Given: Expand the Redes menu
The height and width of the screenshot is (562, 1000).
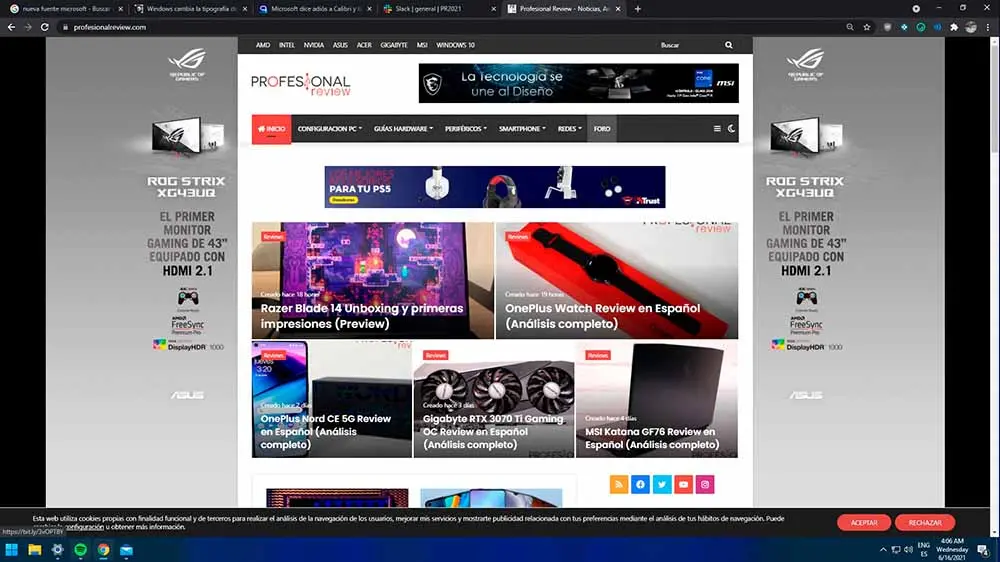Looking at the screenshot, I should point(570,129).
